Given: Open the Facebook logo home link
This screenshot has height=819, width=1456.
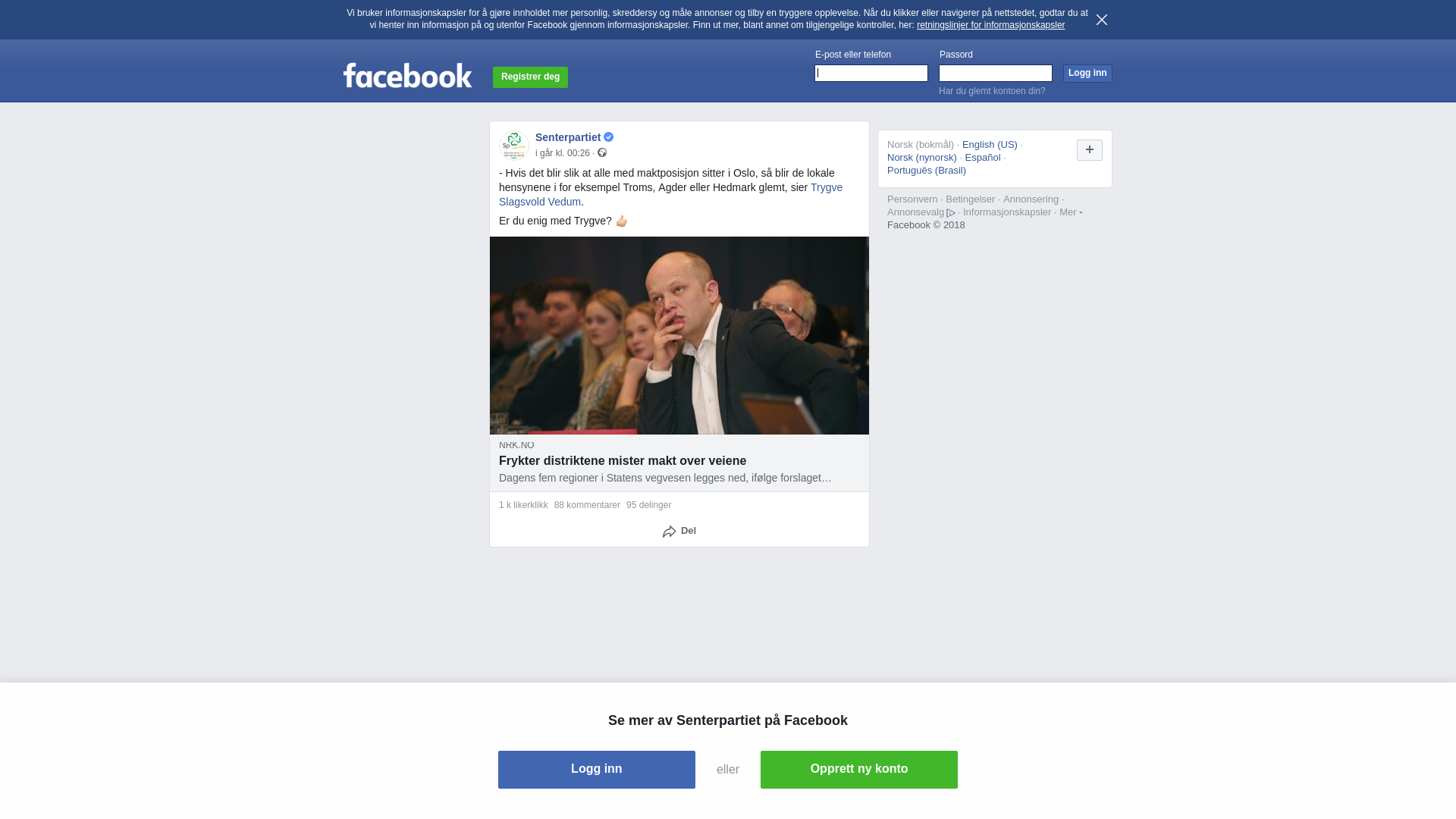Looking at the screenshot, I should (x=407, y=75).
